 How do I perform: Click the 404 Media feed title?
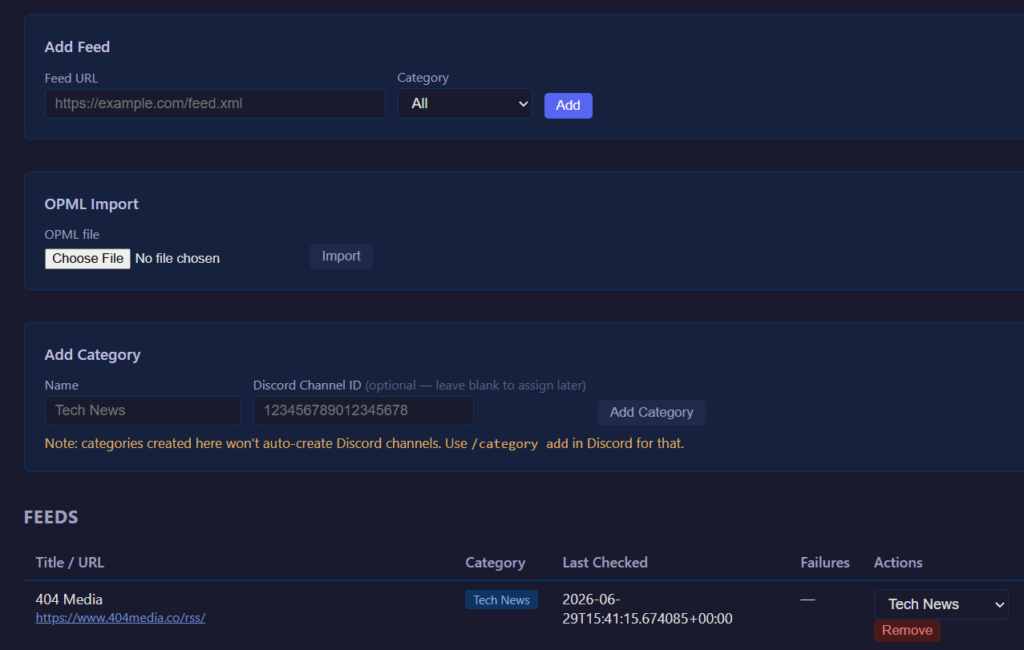[69, 599]
